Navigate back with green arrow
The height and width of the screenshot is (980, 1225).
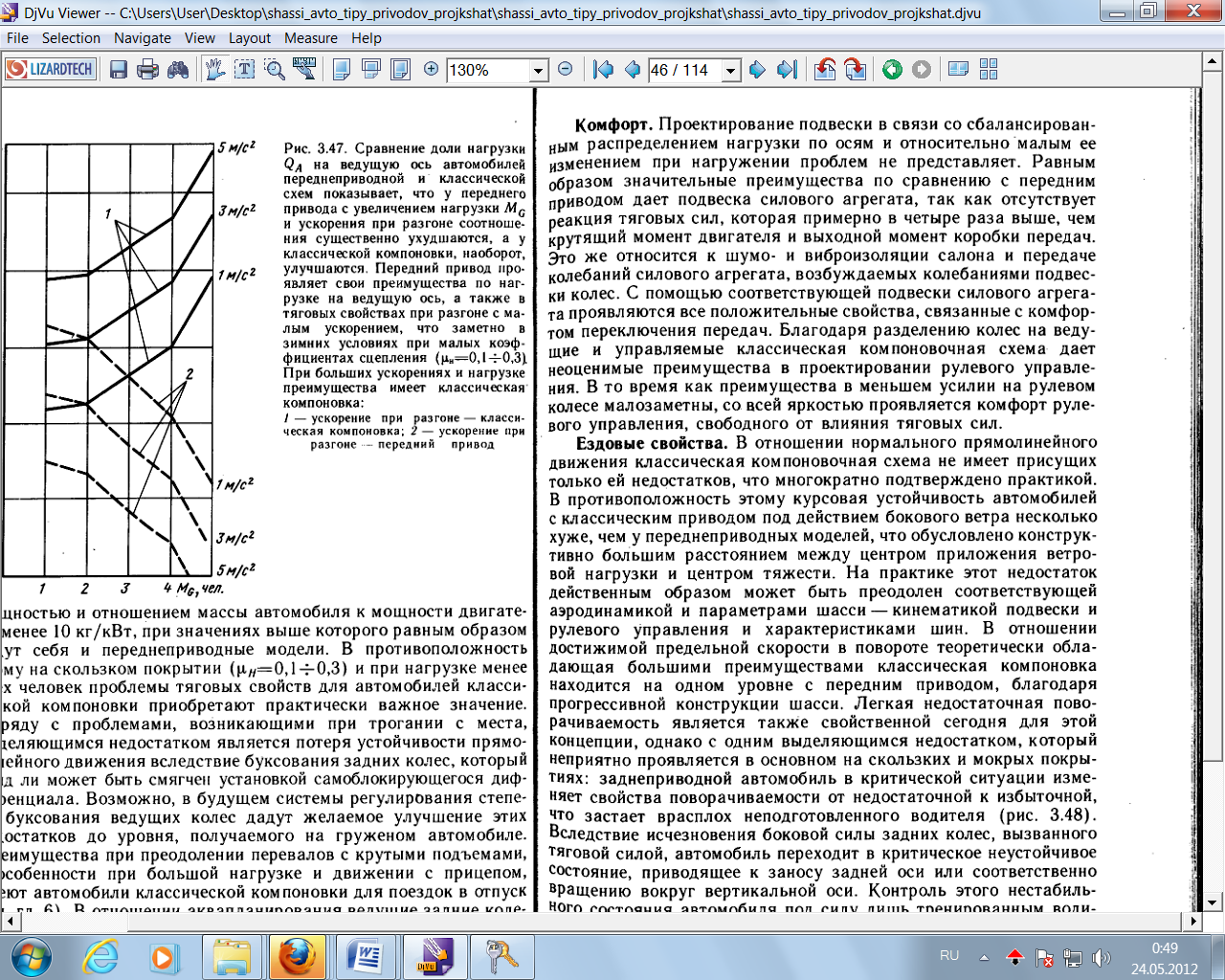click(x=893, y=69)
